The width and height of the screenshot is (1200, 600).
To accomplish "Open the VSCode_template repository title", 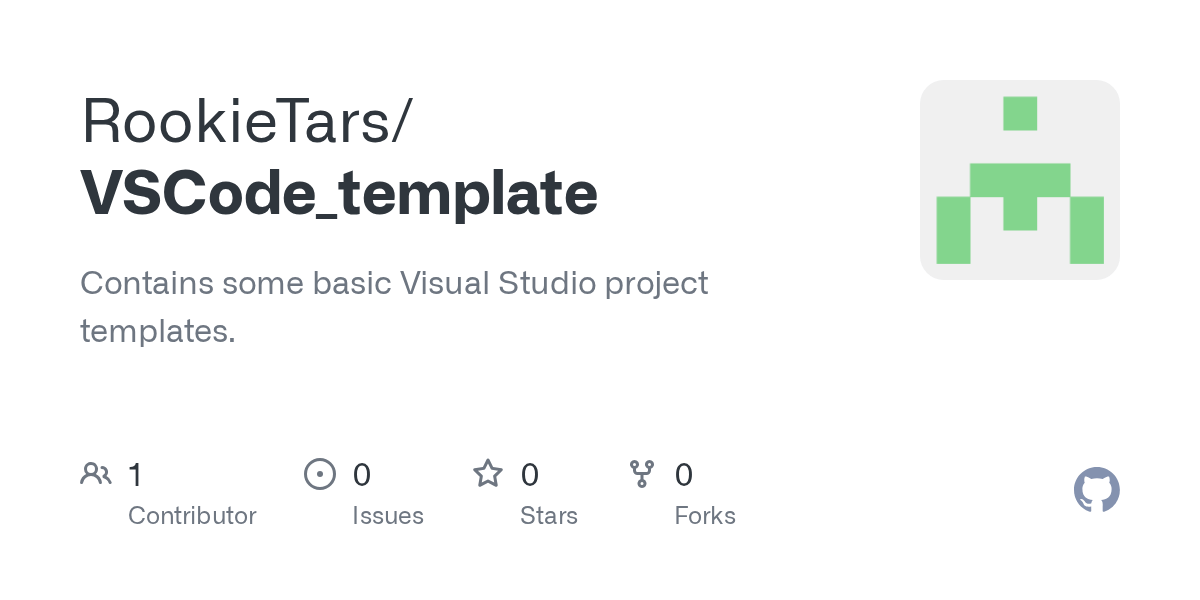I will click(340, 194).
